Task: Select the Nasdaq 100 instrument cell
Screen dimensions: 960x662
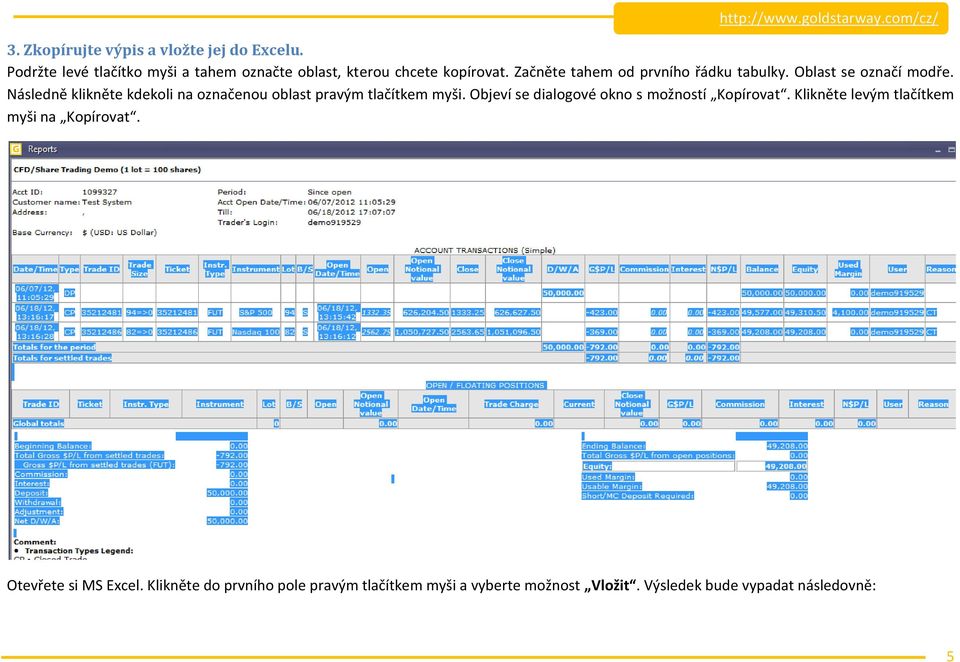Action: pos(255,332)
